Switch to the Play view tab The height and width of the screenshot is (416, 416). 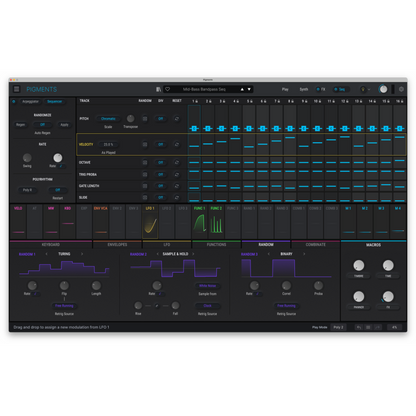pos(285,89)
